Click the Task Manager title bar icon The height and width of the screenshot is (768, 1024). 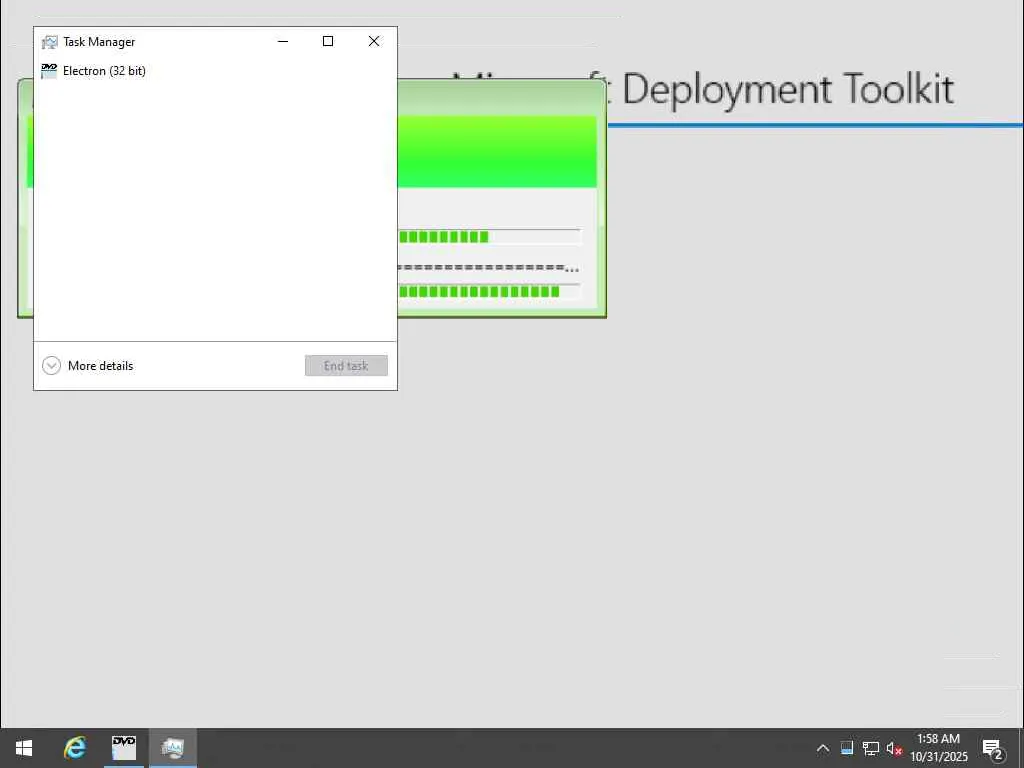coord(50,42)
